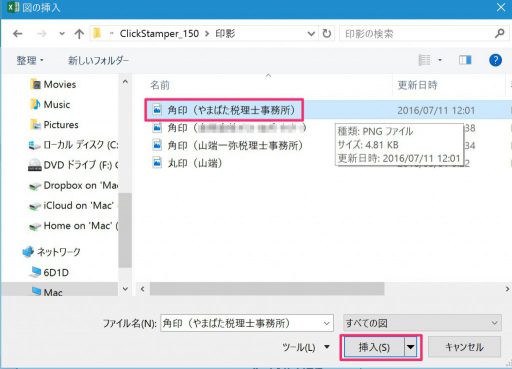Select Music in the navigation pane
Image resolution: width=512 pixels, height=369 pixels.
(50, 105)
